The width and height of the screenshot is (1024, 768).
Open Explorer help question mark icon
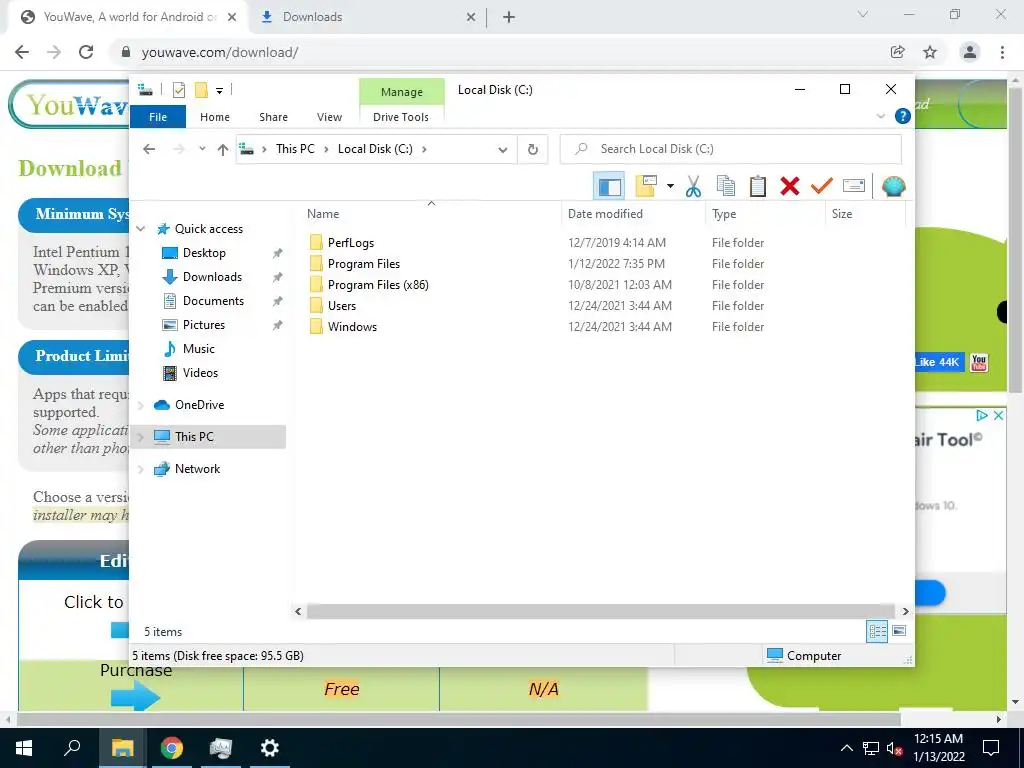coord(903,116)
